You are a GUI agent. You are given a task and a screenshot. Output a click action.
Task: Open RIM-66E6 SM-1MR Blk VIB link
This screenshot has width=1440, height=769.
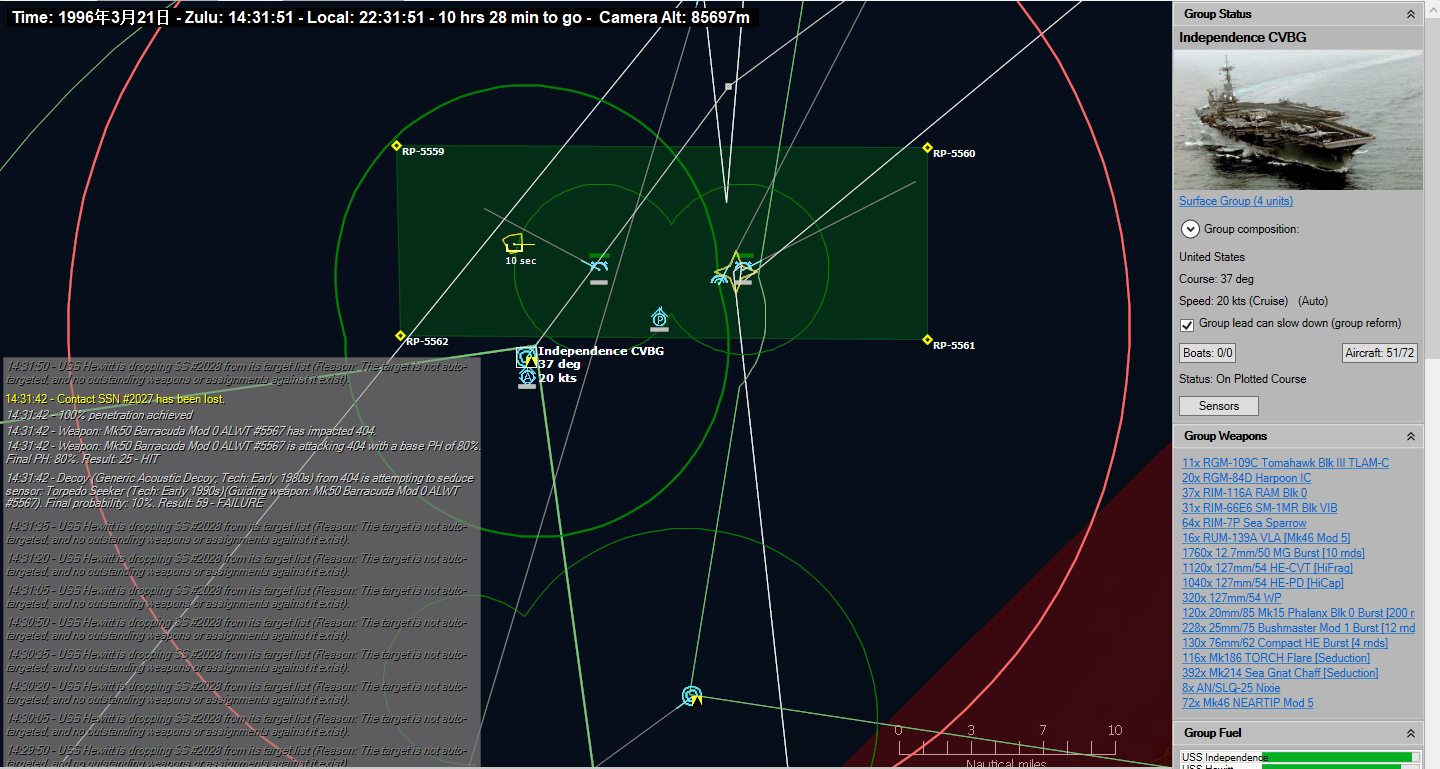pyautogui.click(x=1260, y=508)
